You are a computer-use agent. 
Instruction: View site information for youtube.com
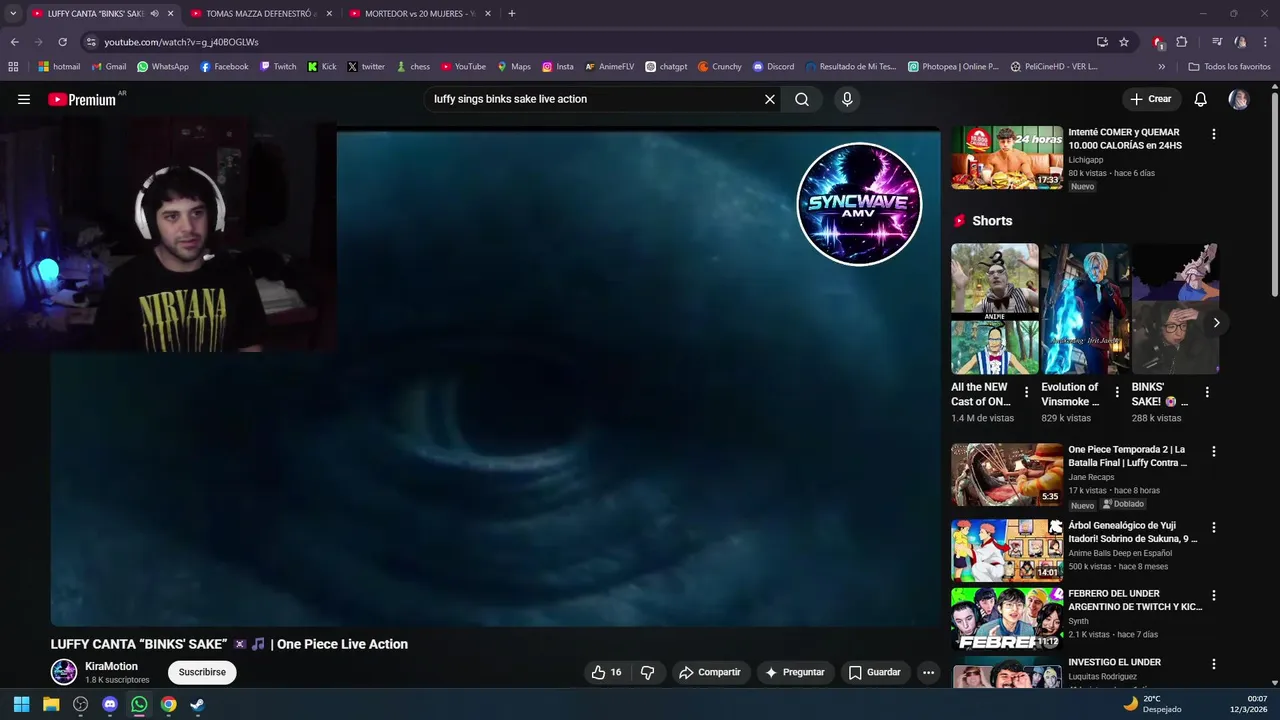pos(91,42)
